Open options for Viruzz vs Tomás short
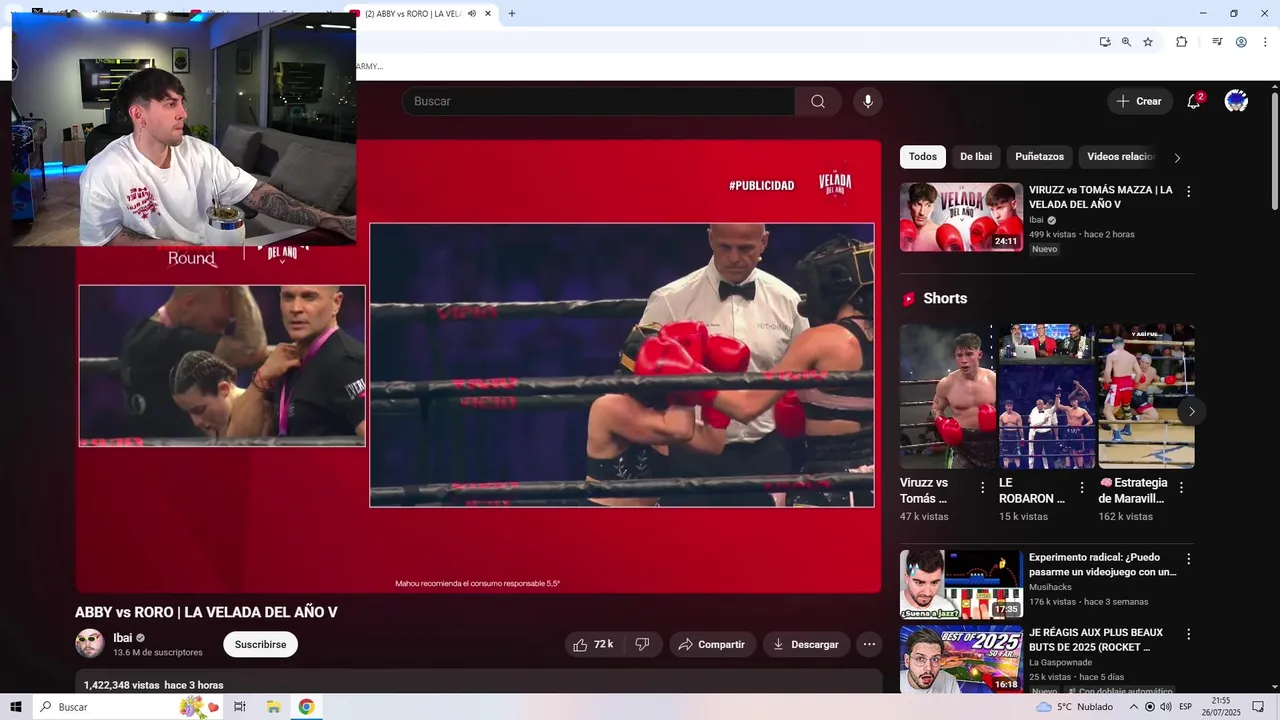Screen dimensions: 1280x720 coord(982,488)
